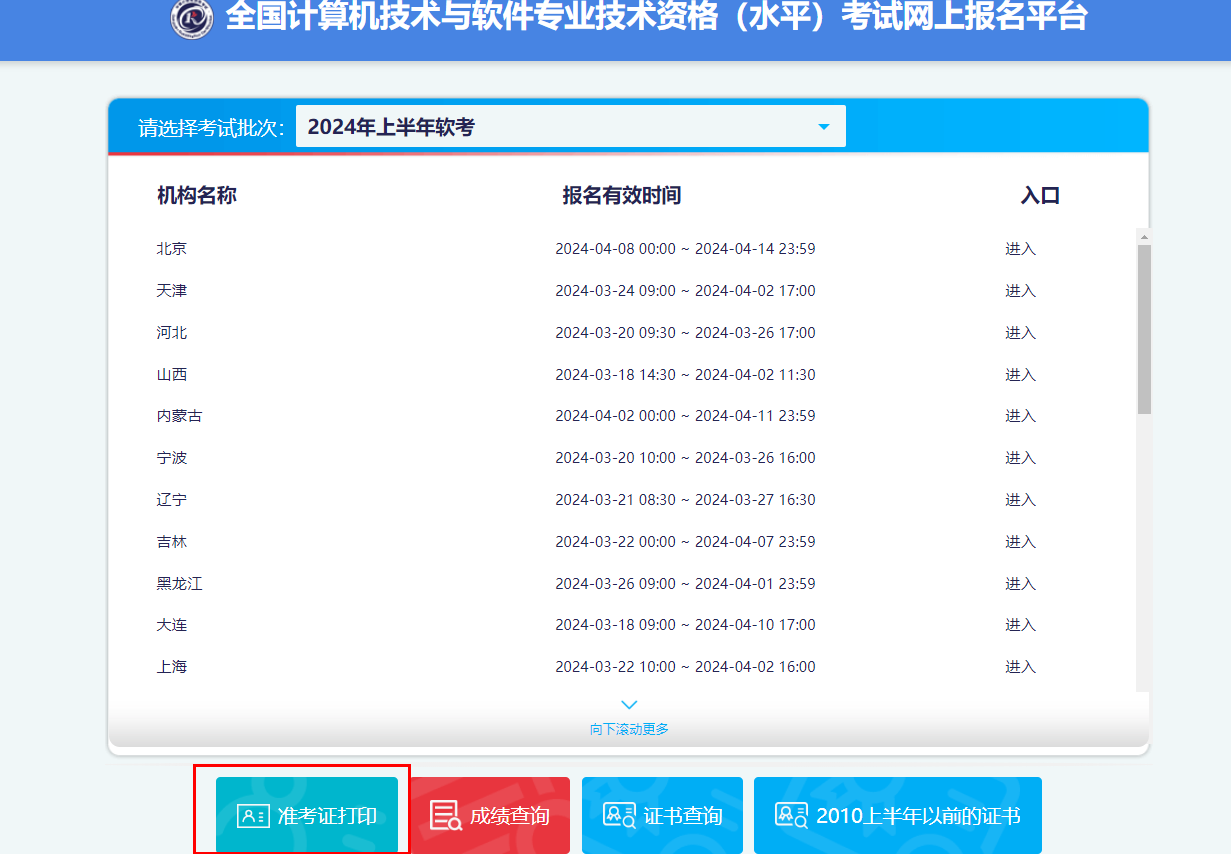Click the 报名有效时间 column header
This screenshot has height=854, width=1231.
(622, 195)
